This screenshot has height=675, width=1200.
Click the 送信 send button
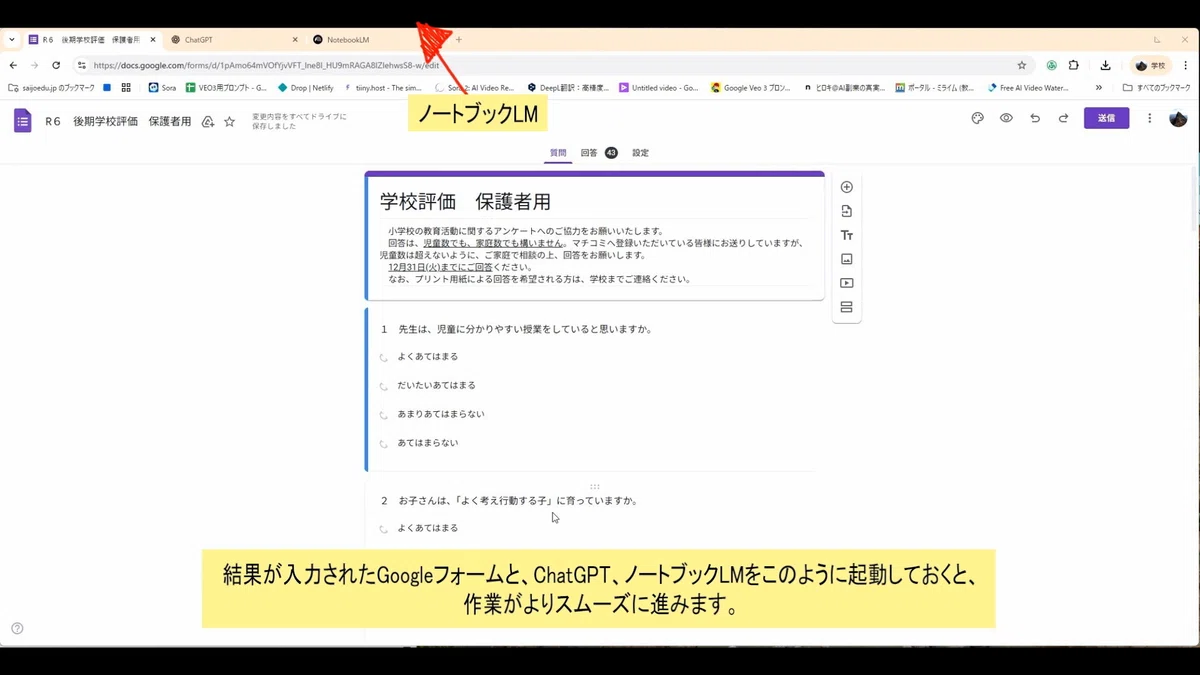(1106, 118)
